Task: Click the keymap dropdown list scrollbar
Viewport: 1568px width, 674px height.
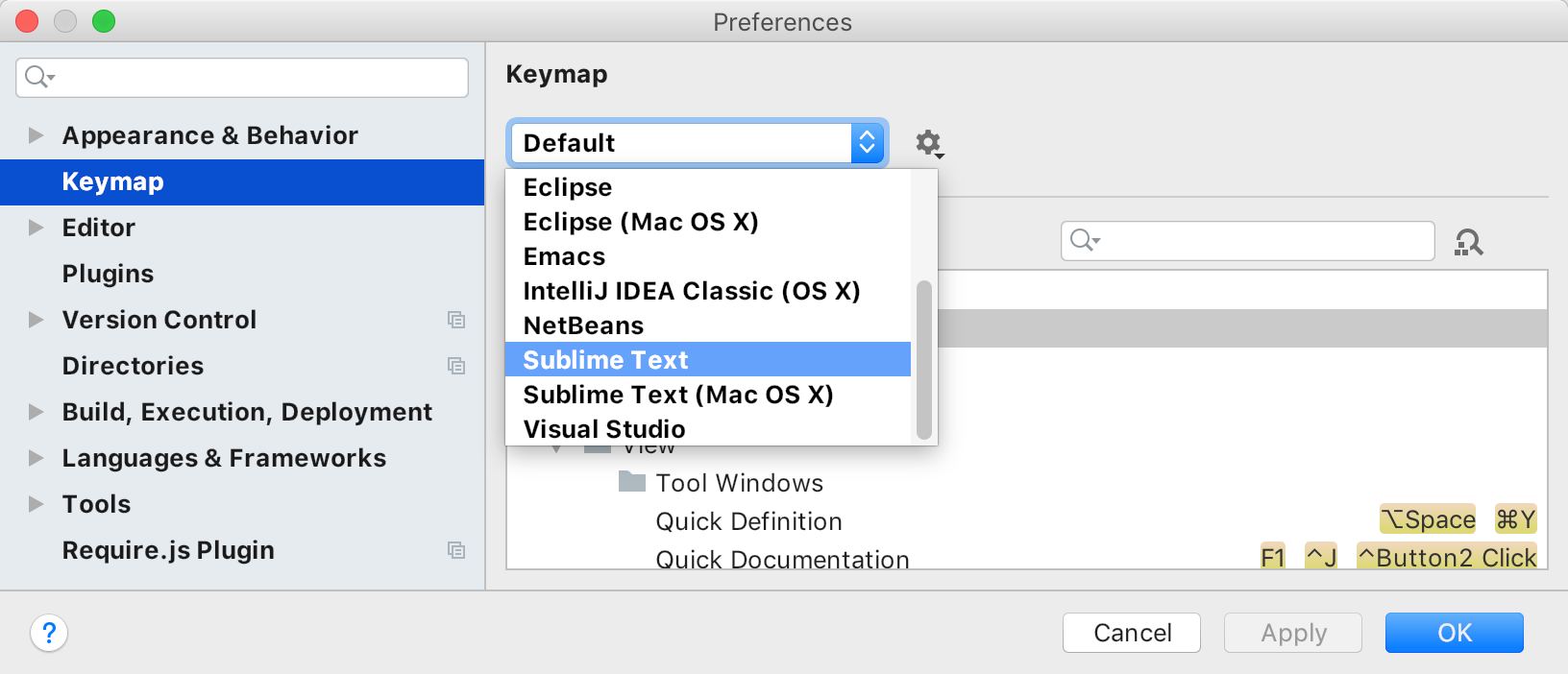Action: coord(924,359)
